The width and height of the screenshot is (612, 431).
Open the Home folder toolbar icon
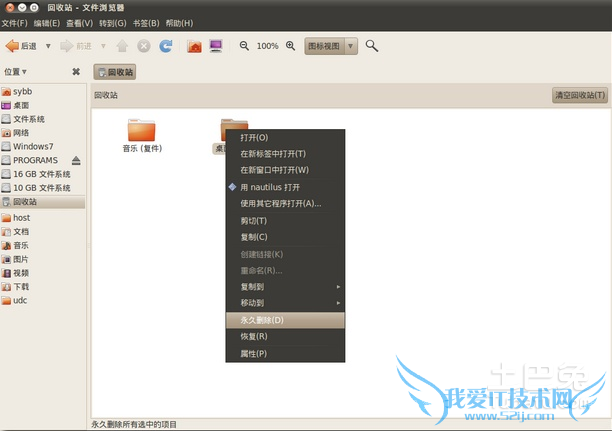pyautogui.click(x=194, y=46)
